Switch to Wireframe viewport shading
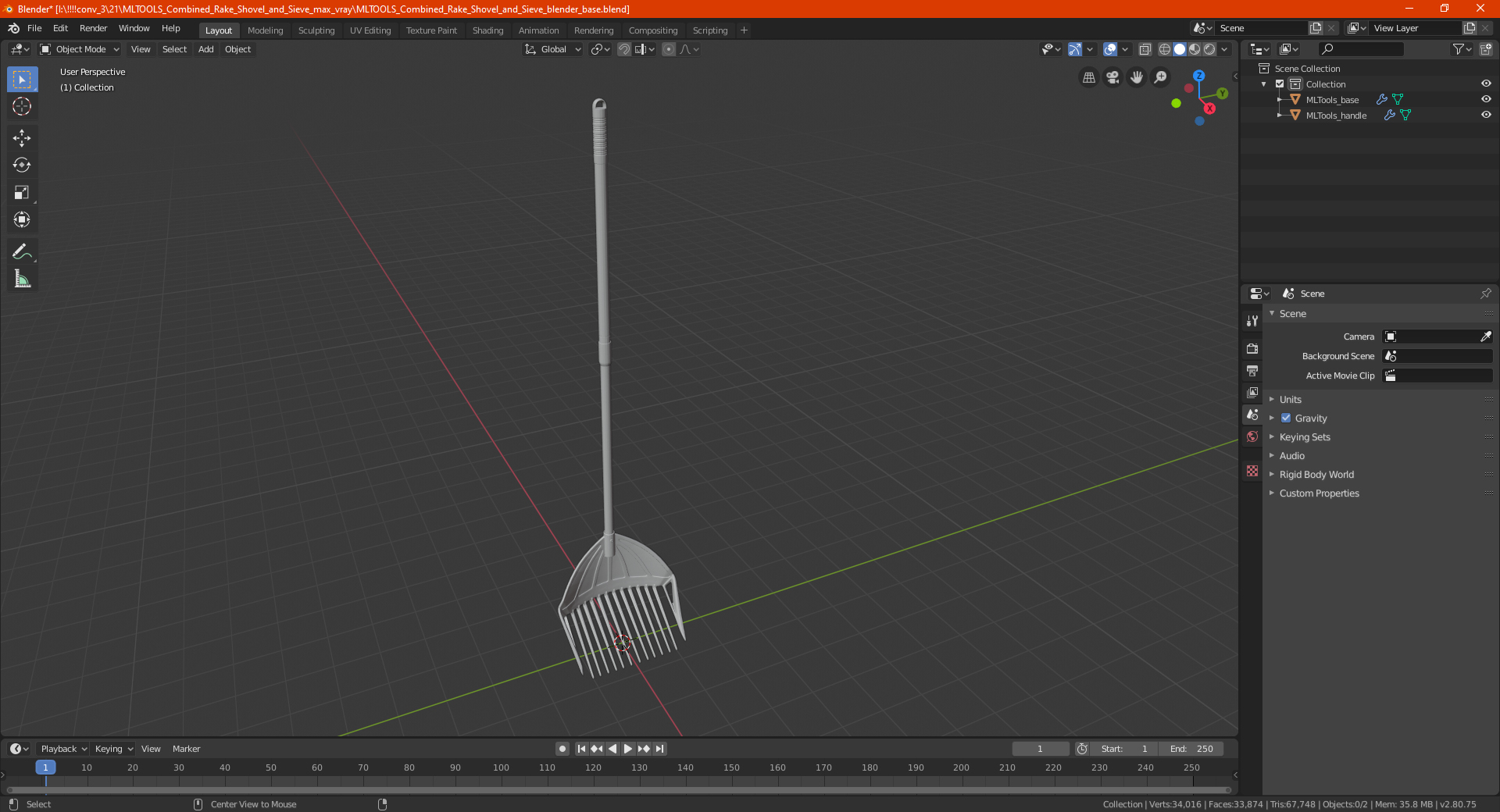The image size is (1500, 812). point(1165,49)
